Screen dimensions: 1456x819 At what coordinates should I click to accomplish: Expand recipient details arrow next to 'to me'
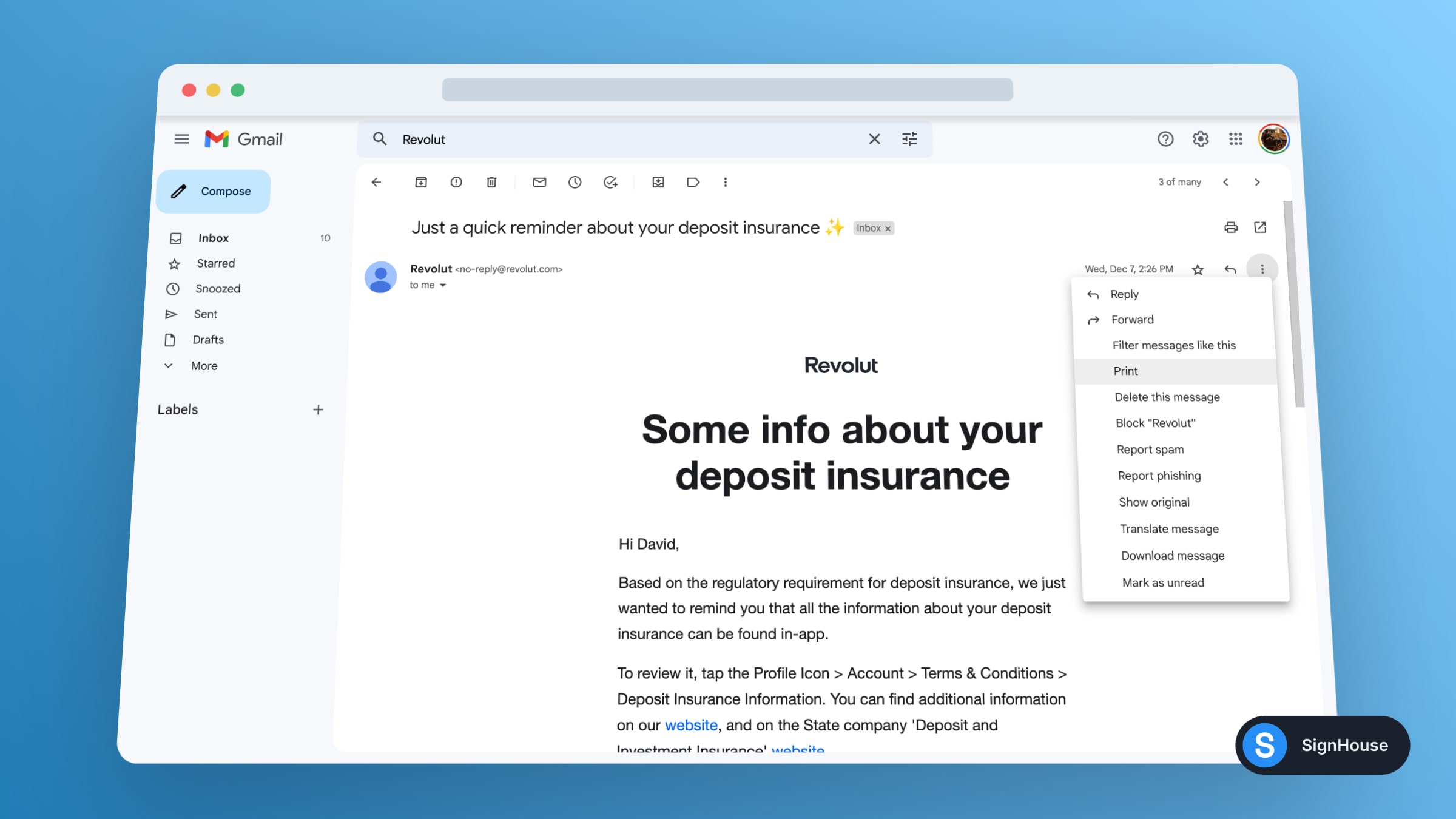tap(443, 285)
